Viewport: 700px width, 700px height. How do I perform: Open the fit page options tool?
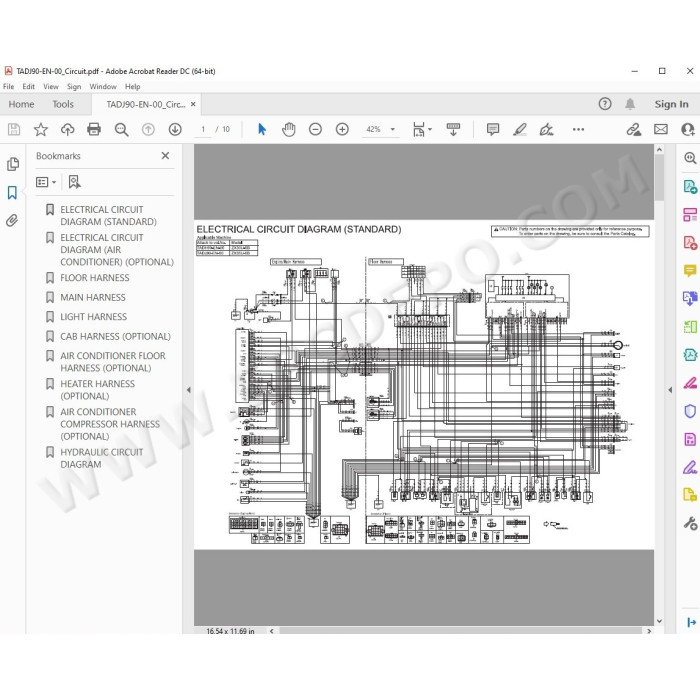(419, 129)
